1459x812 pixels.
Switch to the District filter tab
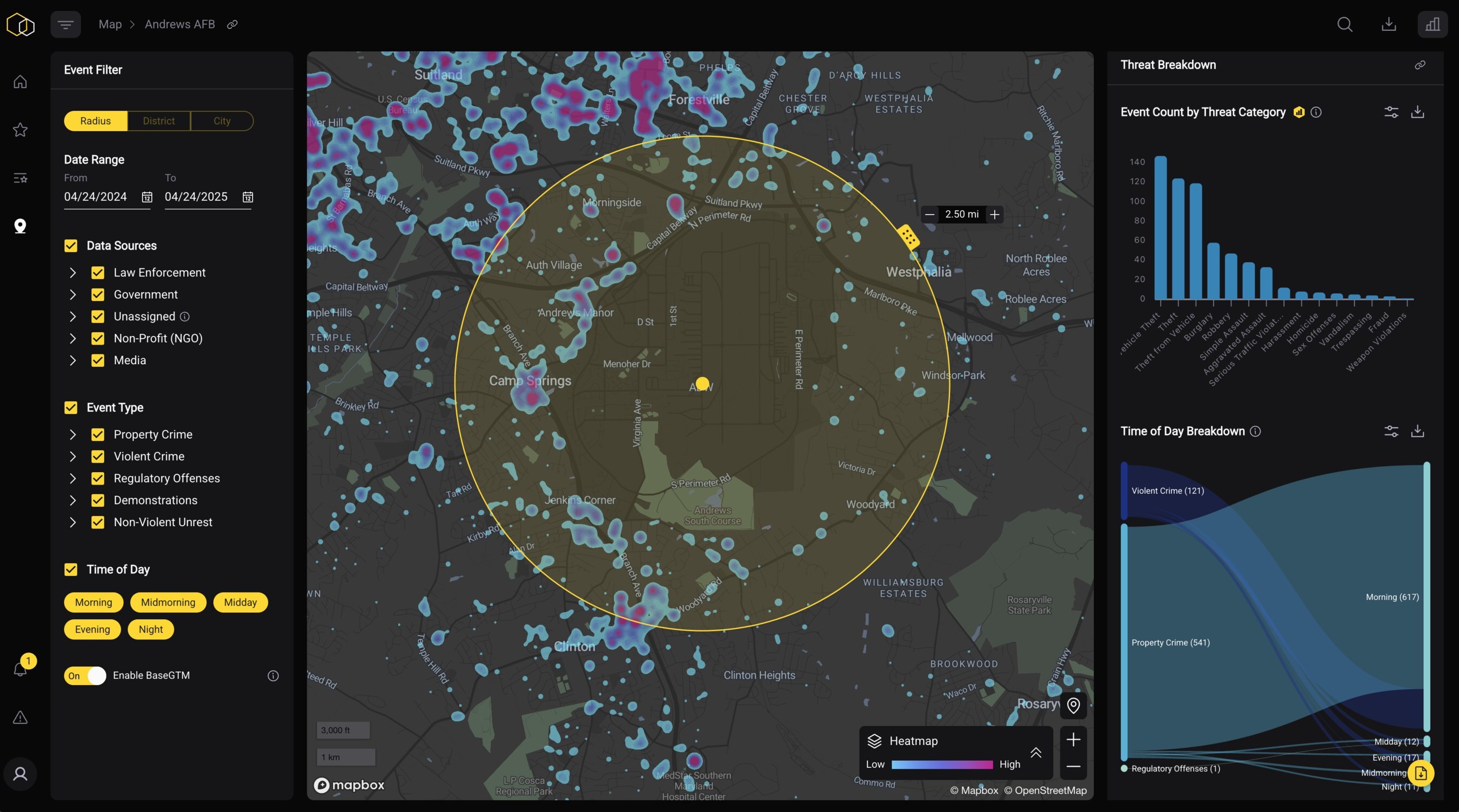coord(158,120)
